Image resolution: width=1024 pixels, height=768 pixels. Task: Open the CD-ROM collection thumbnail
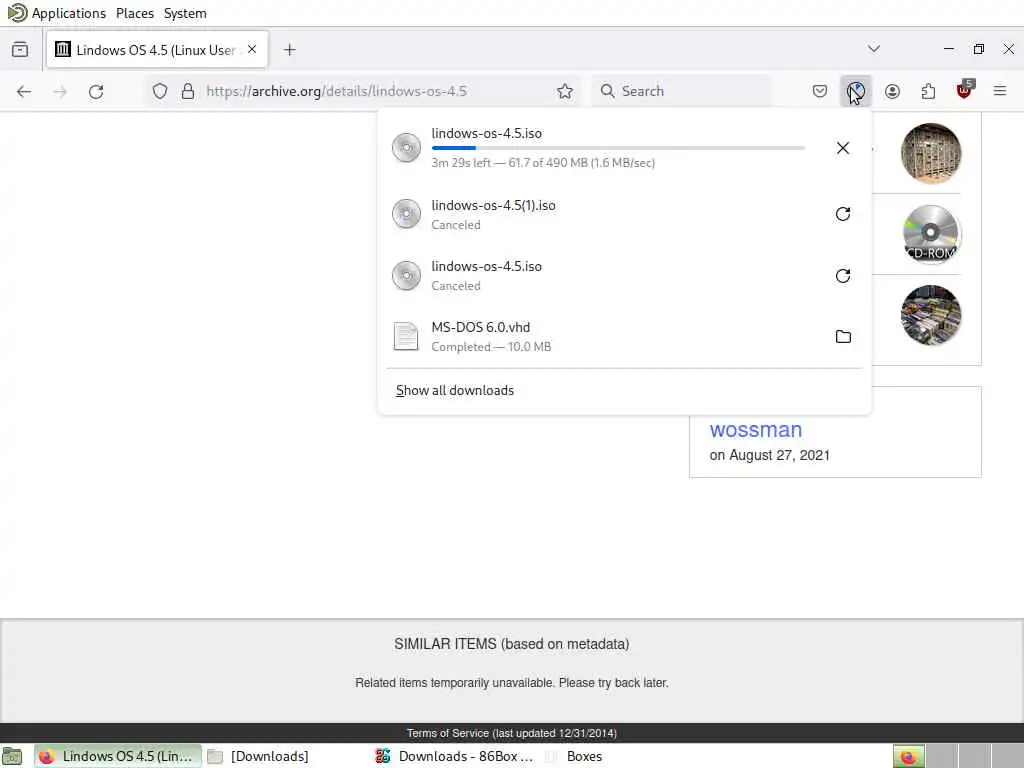pyautogui.click(x=931, y=234)
